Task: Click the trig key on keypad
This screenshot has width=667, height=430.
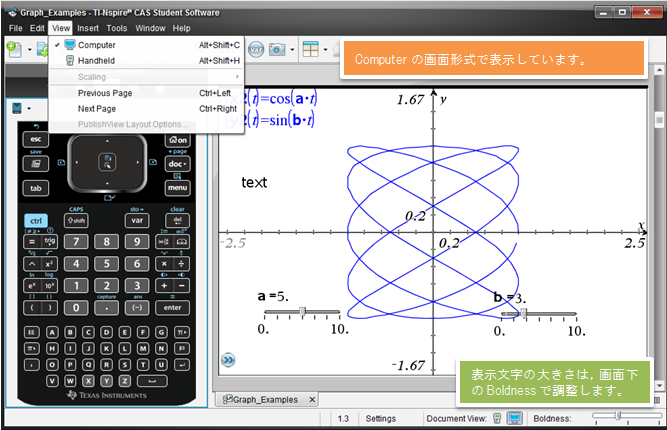Action: 49,241
